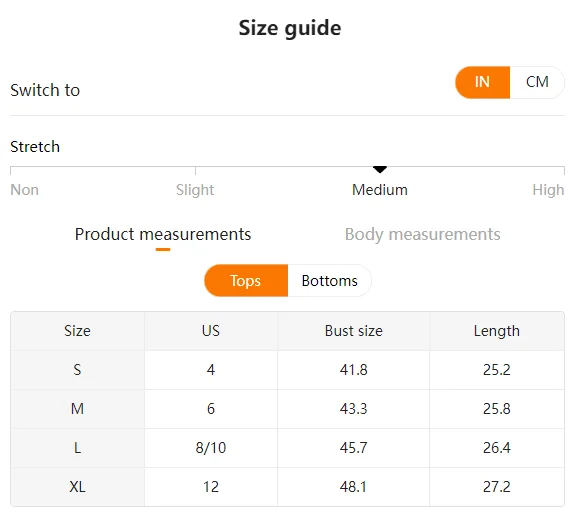Click the 45.7 bust size cell
This screenshot has height=526, width=578.
point(354,448)
